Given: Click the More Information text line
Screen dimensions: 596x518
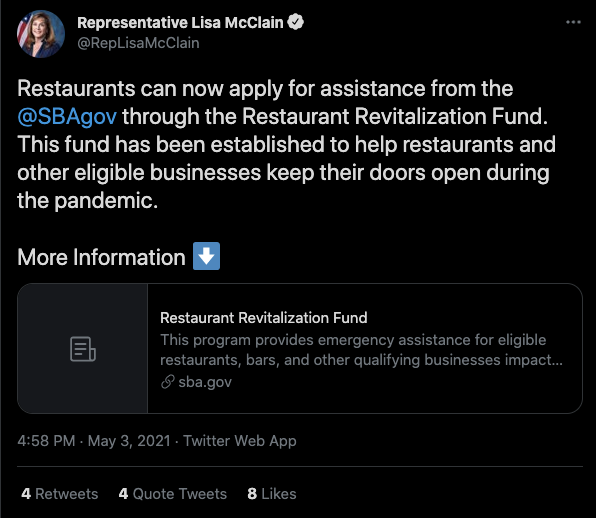Looking at the screenshot, I should coord(101,257).
